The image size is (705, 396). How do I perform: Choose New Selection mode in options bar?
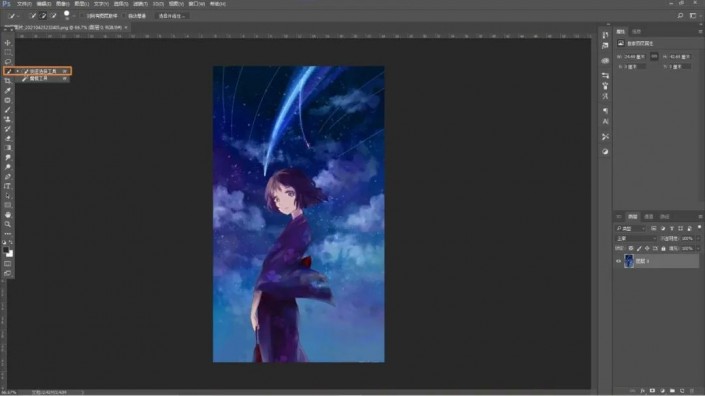33,16
